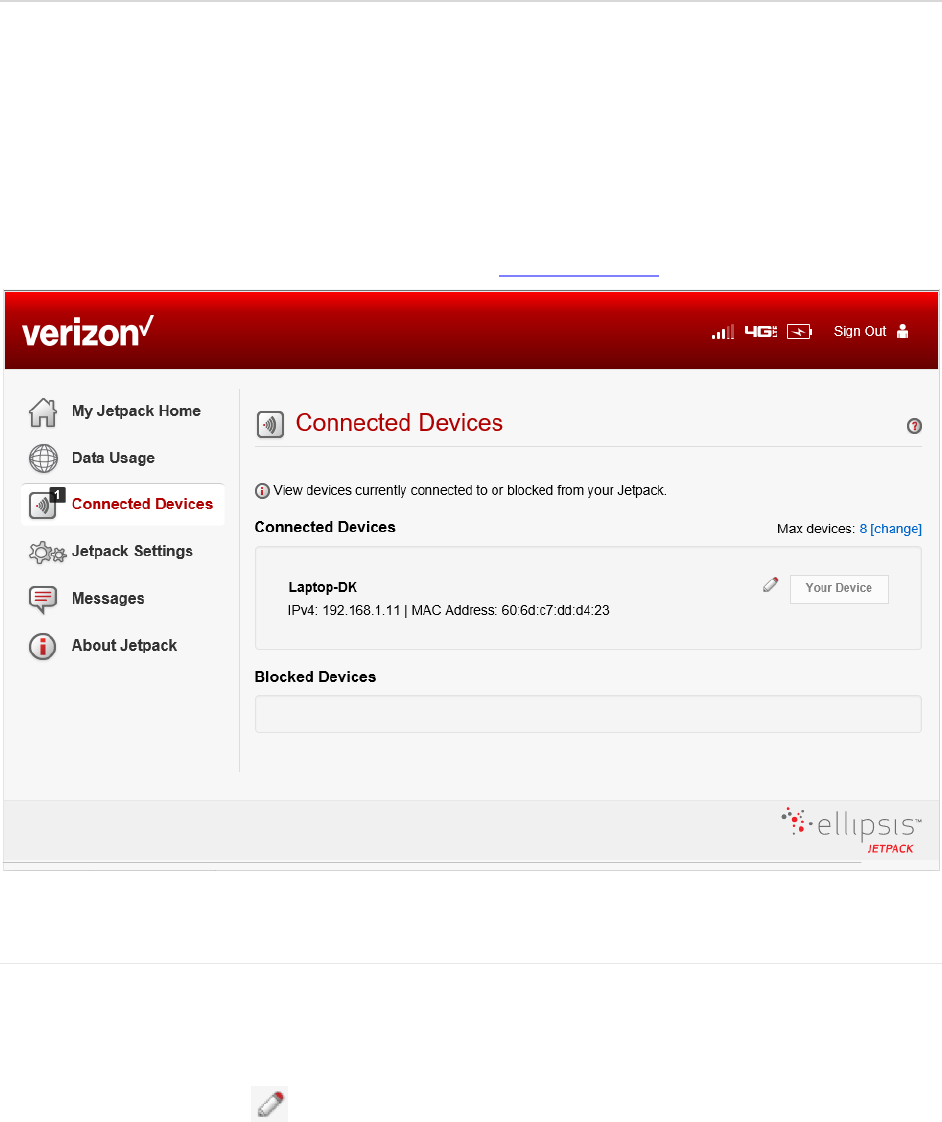Open Jetpack Settings

click(x=132, y=551)
